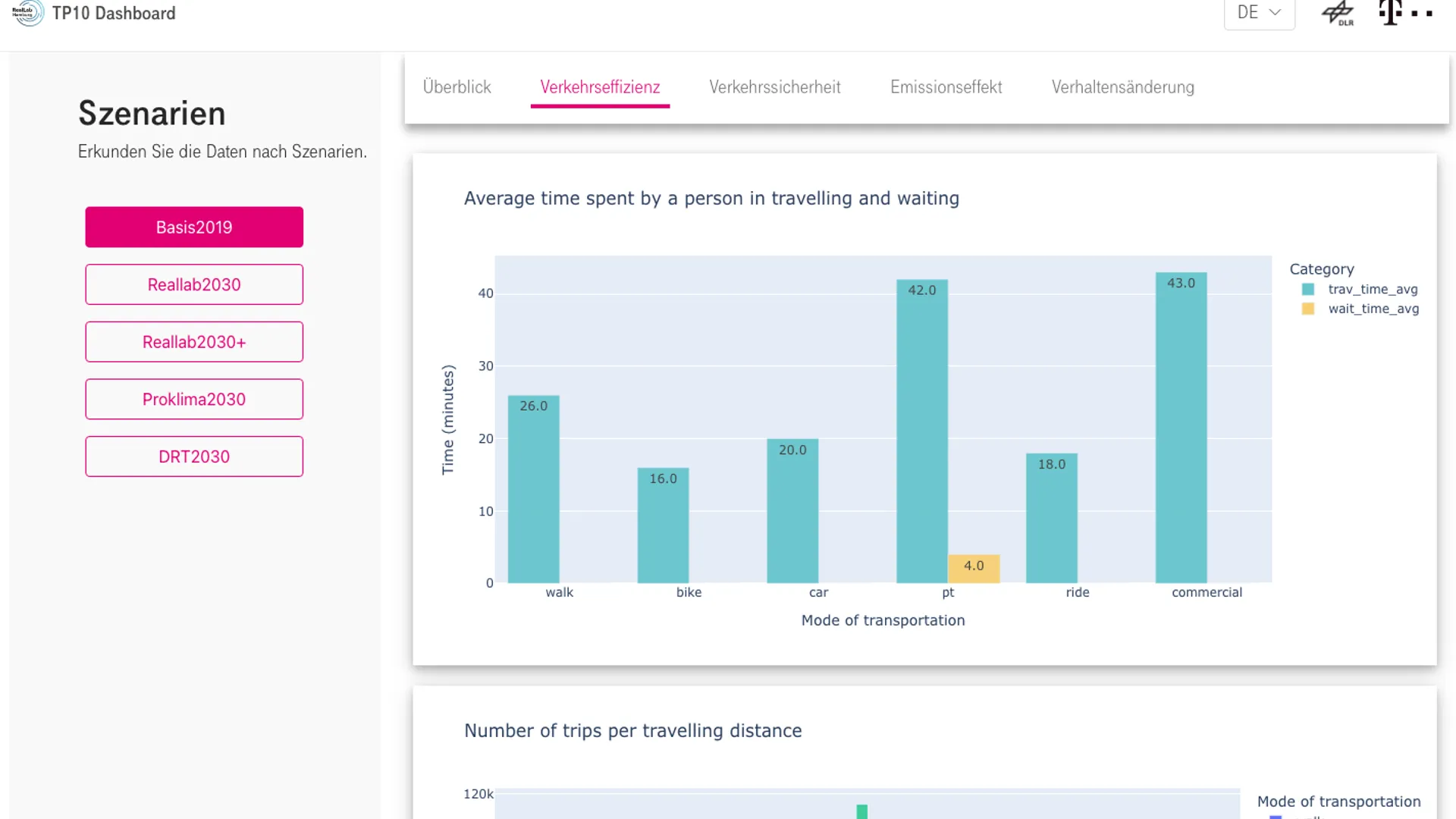
Task: Click the TP10 Dashboard title
Action: [x=114, y=13]
